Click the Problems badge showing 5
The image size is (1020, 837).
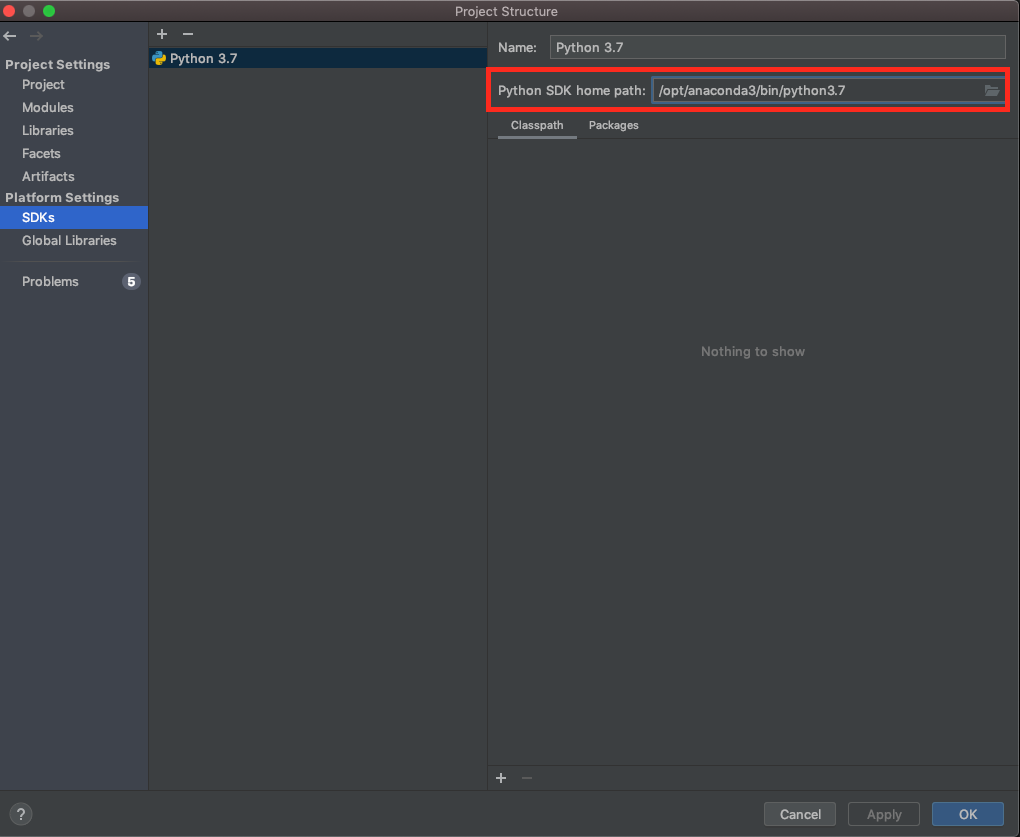(x=131, y=281)
